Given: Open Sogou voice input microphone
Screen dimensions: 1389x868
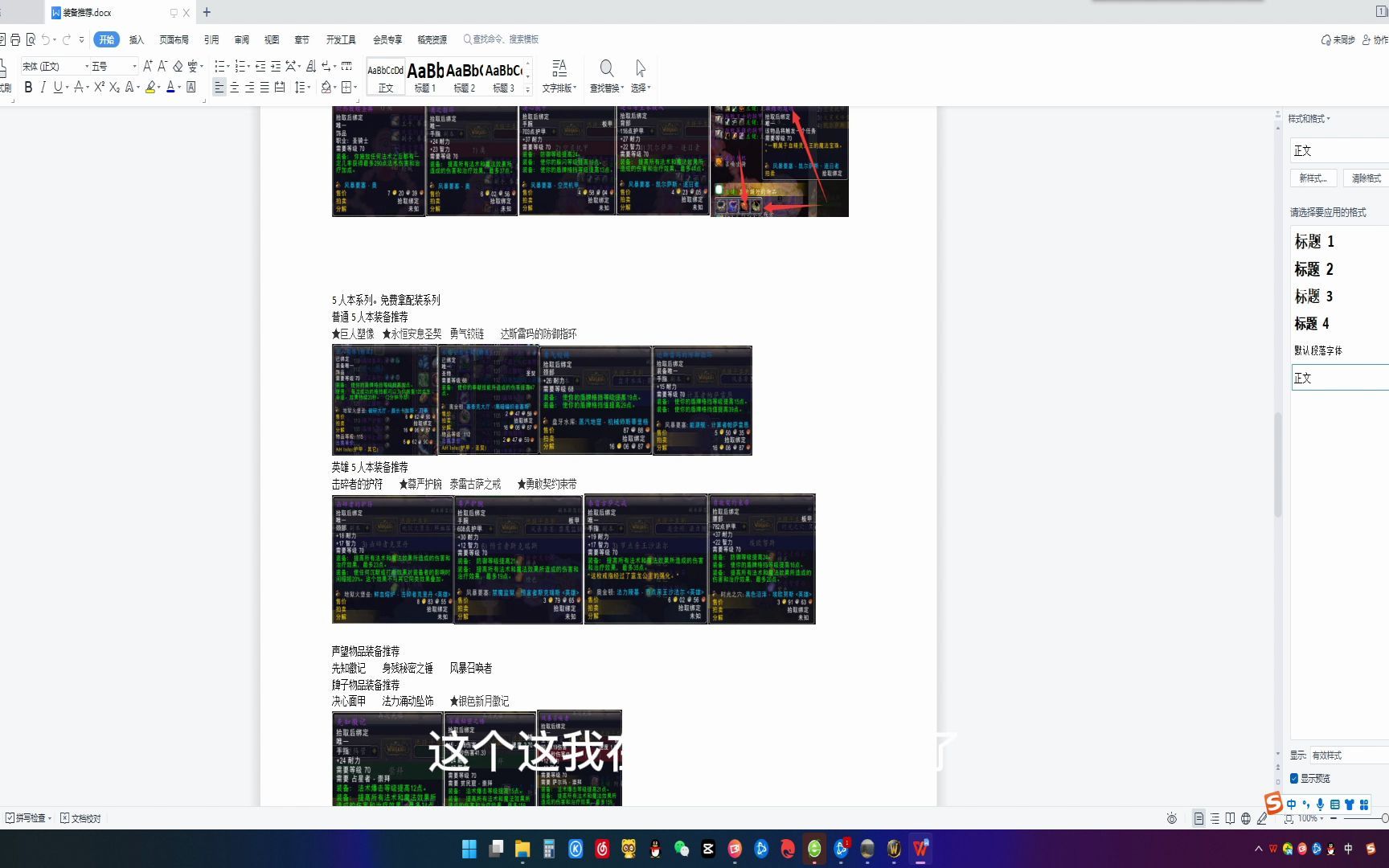Looking at the screenshot, I should [1320, 804].
